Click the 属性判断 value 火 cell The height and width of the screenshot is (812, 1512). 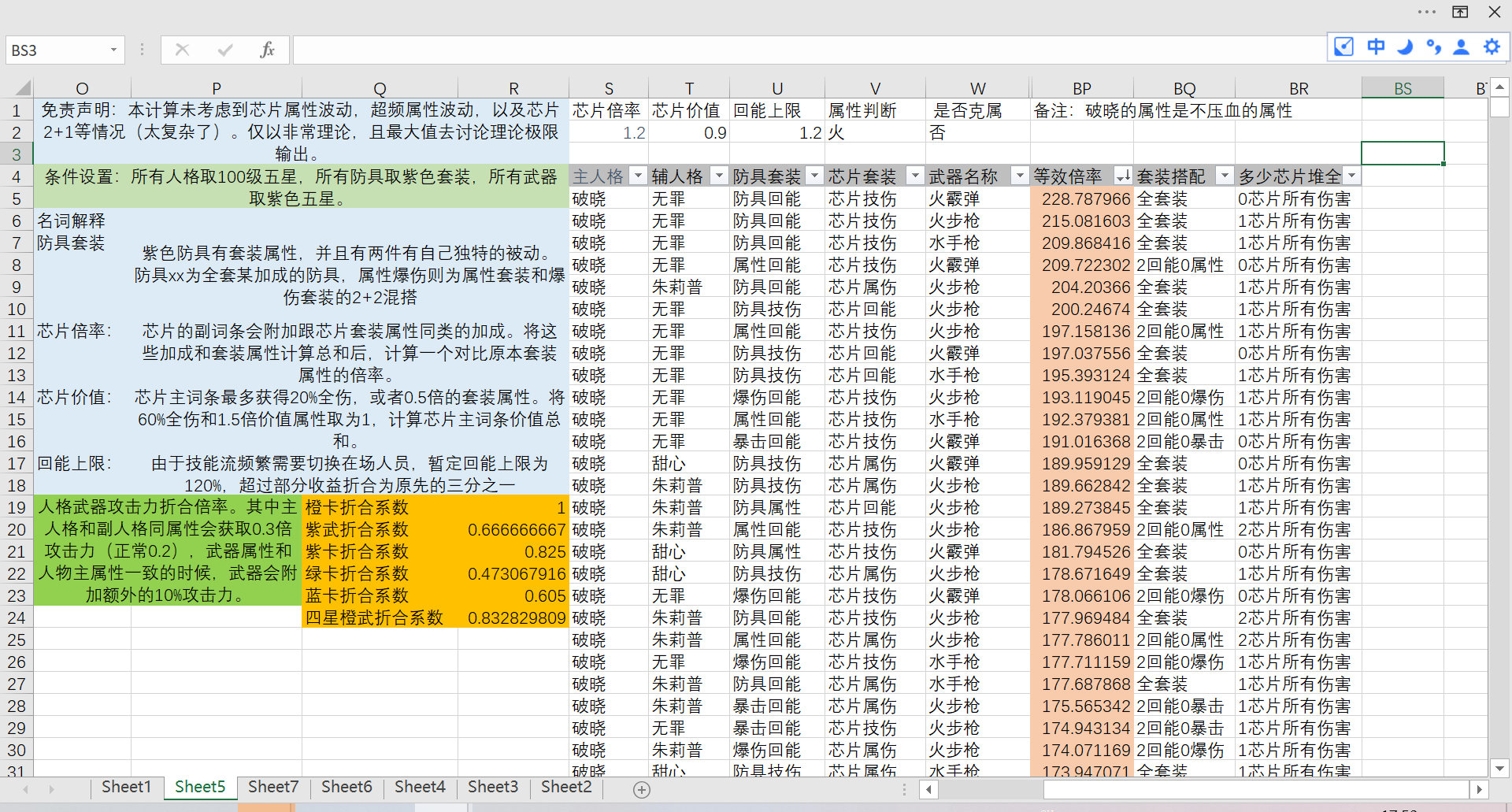875,132
